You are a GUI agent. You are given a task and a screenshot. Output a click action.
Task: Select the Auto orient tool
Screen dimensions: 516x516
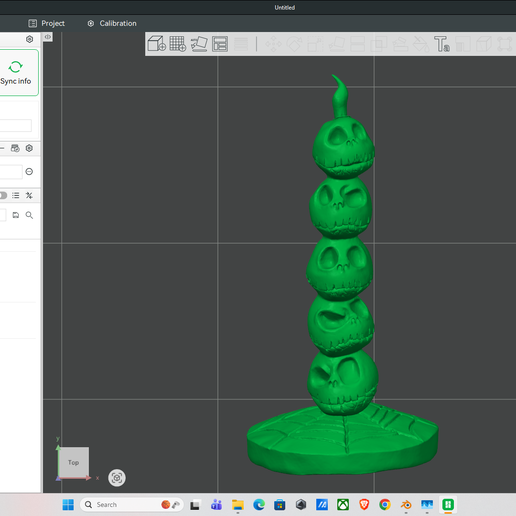tap(199, 44)
